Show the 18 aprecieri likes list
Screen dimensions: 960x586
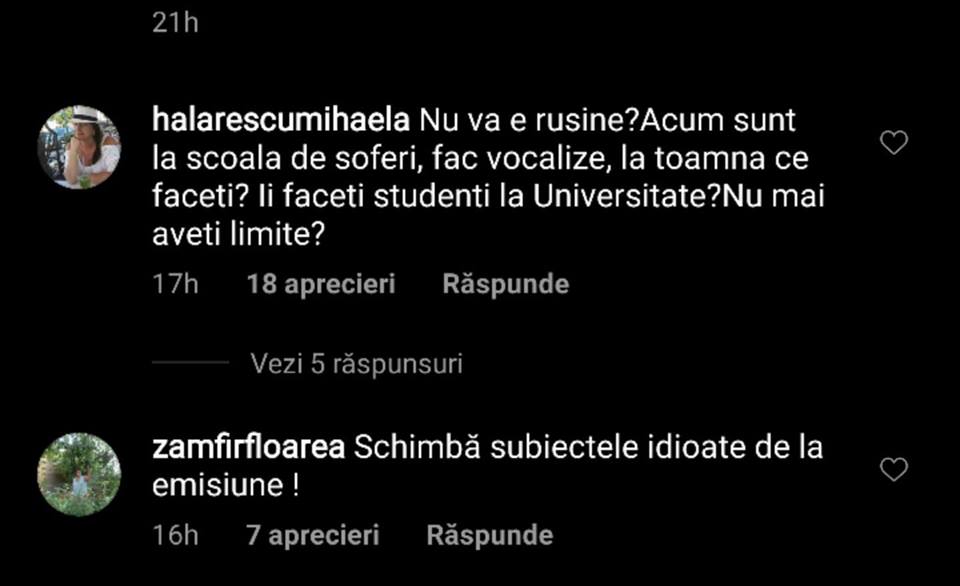pos(321,284)
